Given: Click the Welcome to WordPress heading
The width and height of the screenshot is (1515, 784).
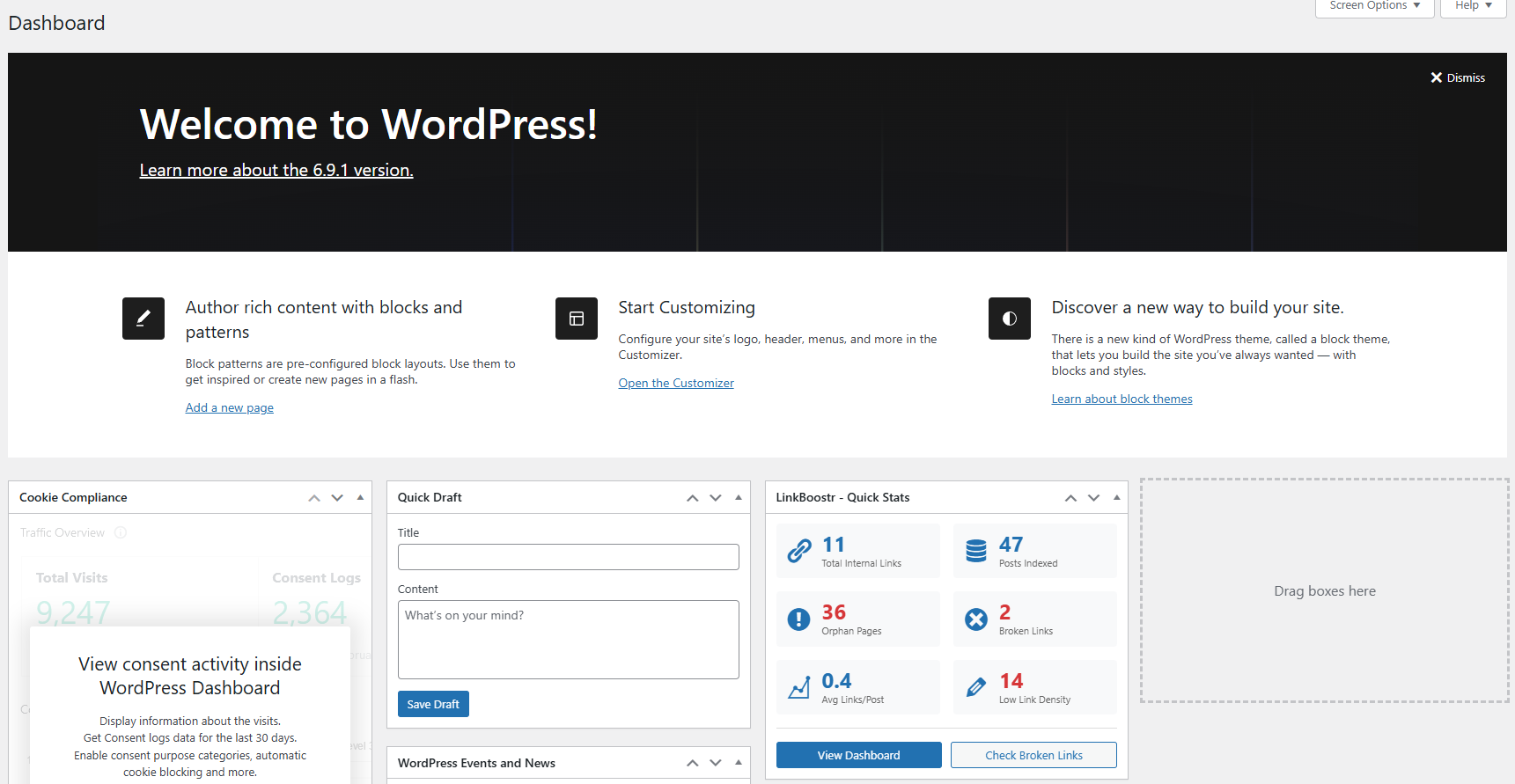Looking at the screenshot, I should pos(368,124).
